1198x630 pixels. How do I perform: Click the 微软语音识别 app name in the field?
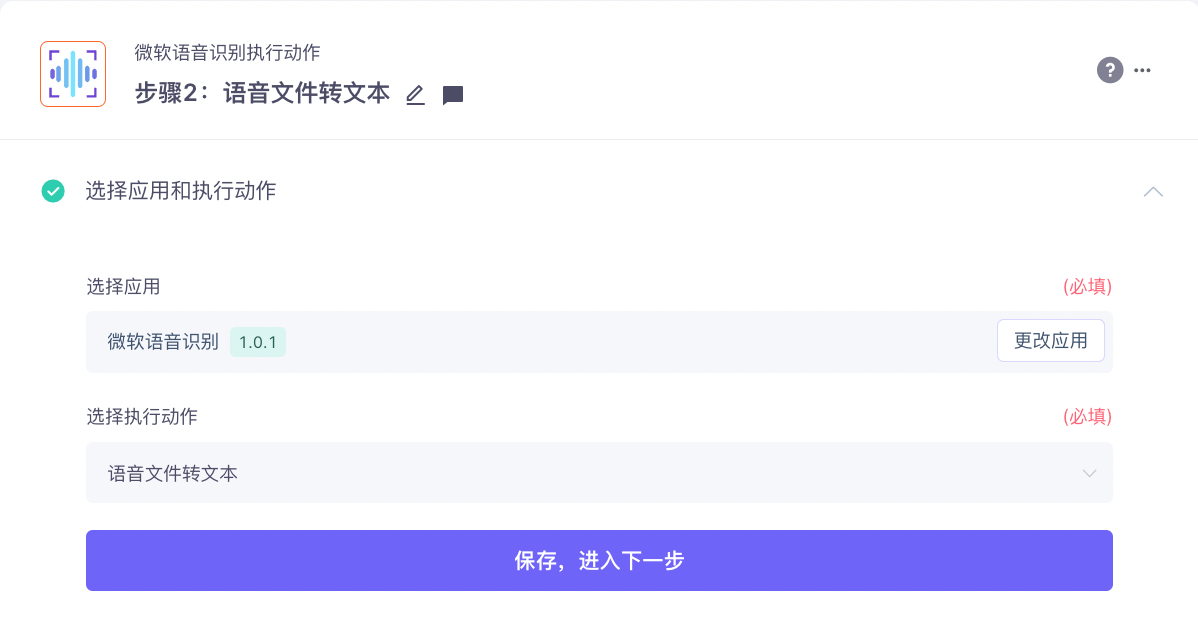click(x=163, y=341)
